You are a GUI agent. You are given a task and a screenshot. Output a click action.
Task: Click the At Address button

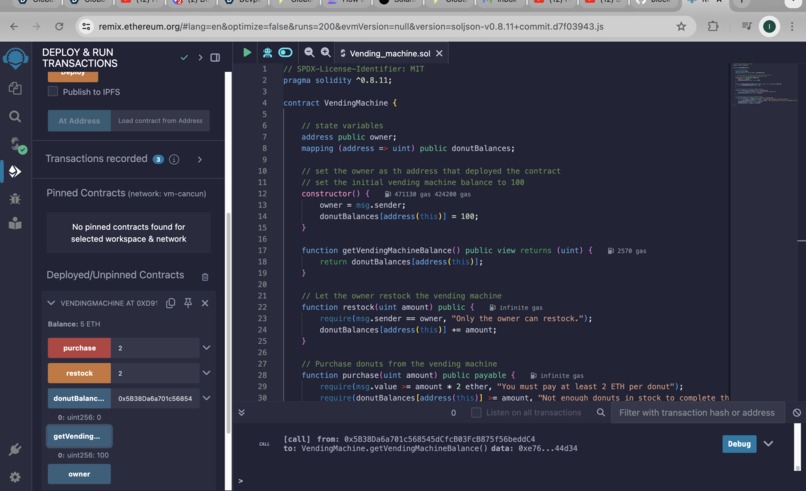point(79,121)
